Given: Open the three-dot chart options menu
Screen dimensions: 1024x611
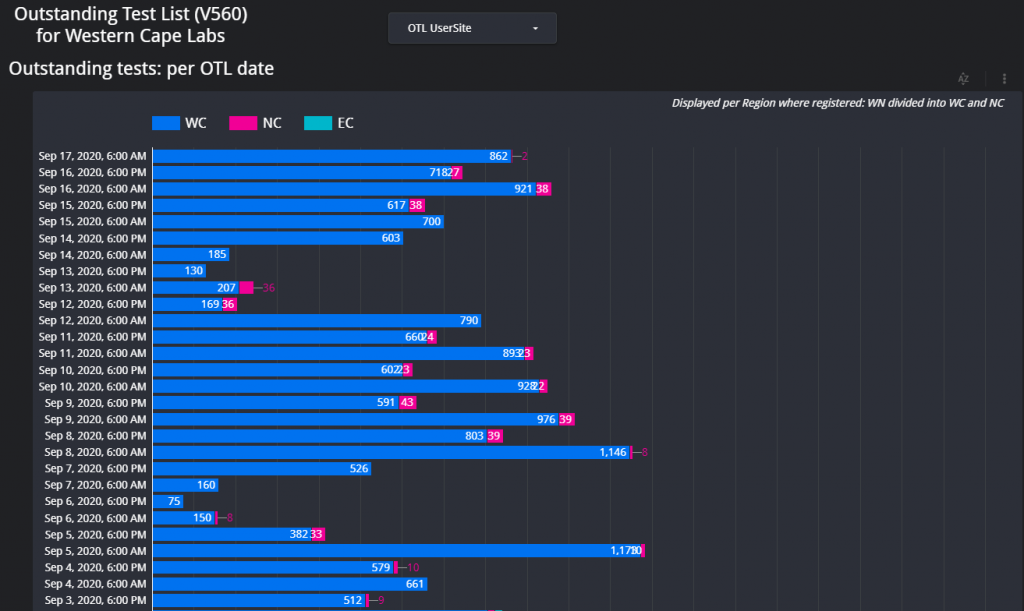Looking at the screenshot, I should 1004,79.
